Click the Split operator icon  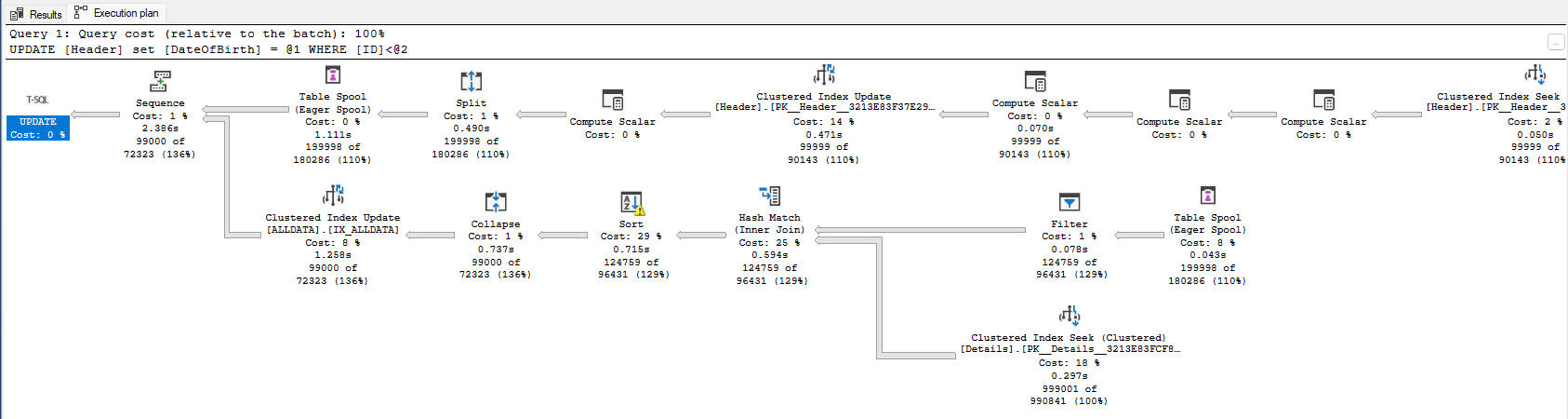[472, 82]
